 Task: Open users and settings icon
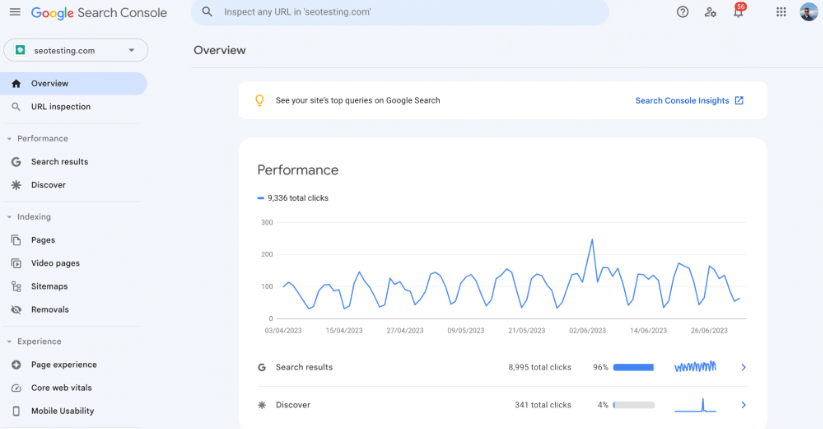click(710, 12)
